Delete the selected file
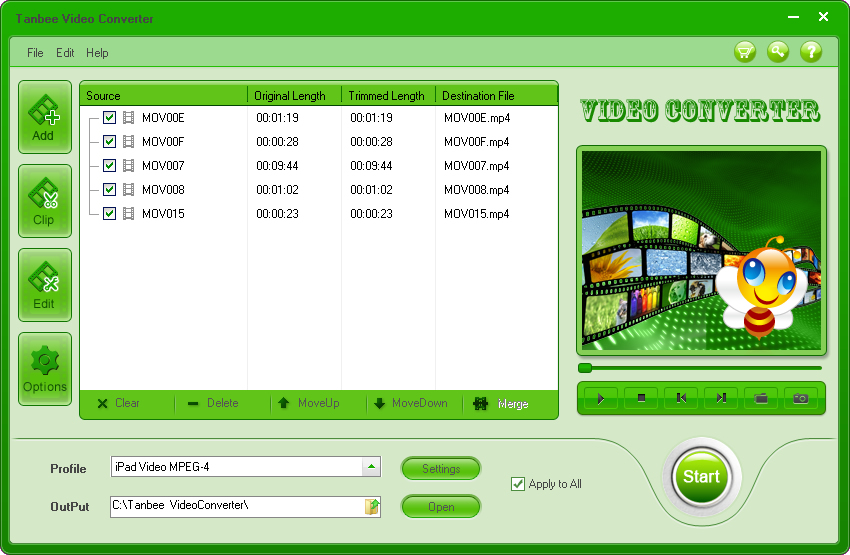 tap(212, 403)
